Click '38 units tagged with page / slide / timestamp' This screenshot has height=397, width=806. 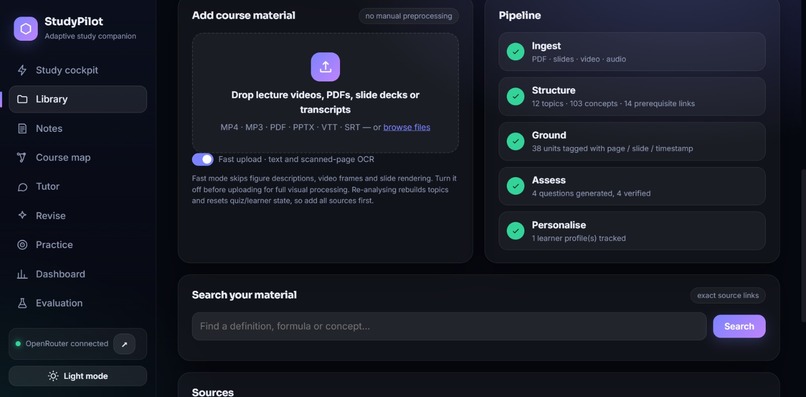612,148
